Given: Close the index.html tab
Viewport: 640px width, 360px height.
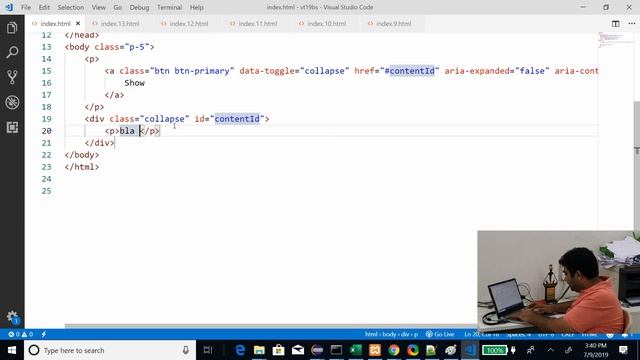Looking at the screenshot, I should pos(78,24).
